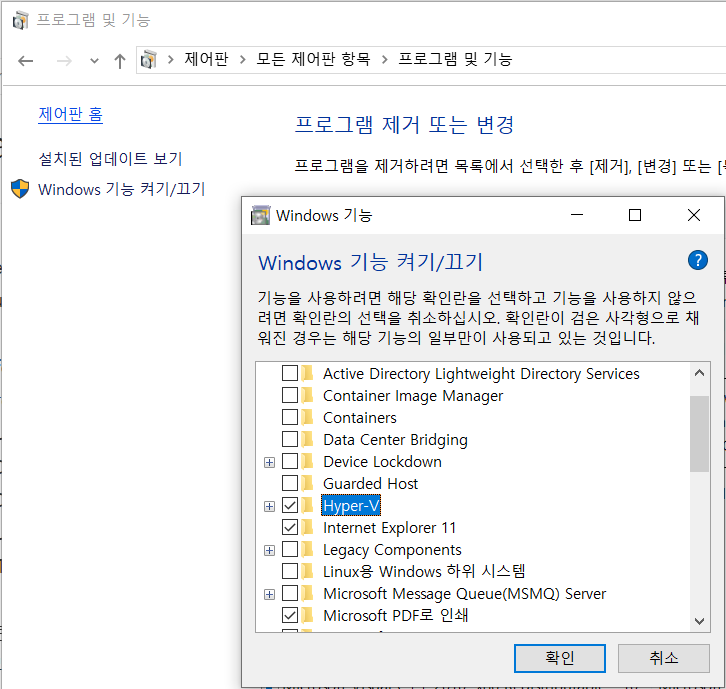Open chevron after 제어판 breadcrumb
Viewport: 726px width, 689px height.
(242, 60)
